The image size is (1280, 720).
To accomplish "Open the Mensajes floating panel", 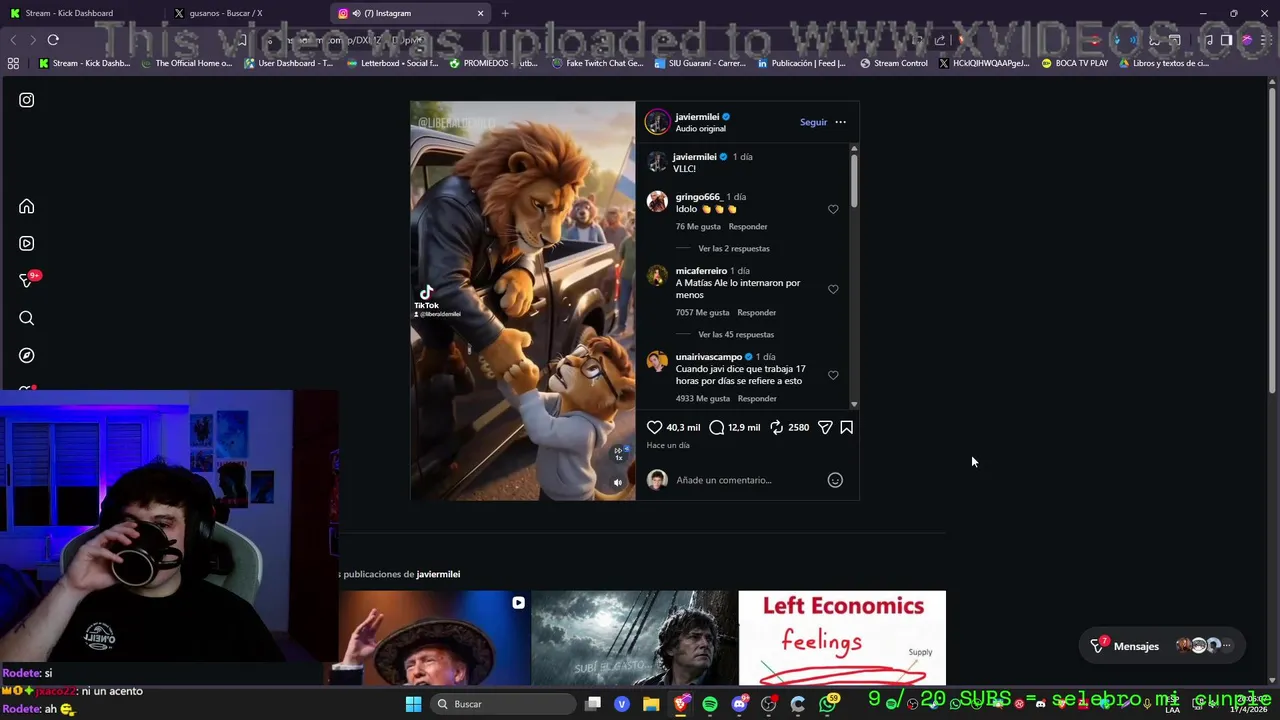I will [1163, 646].
